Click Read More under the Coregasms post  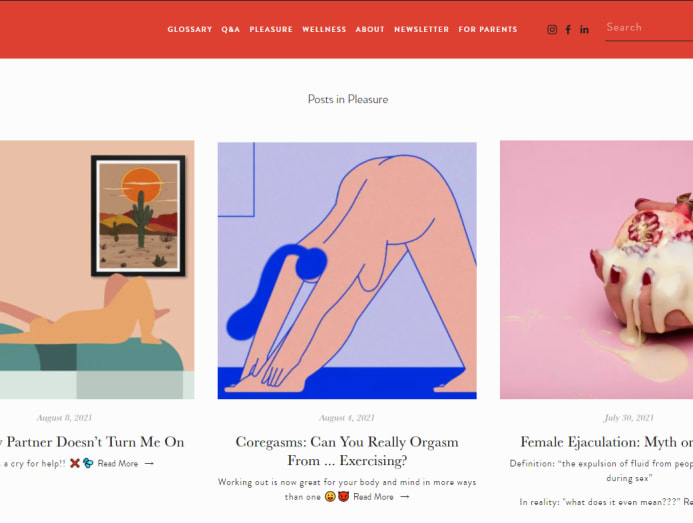tap(373, 497)
